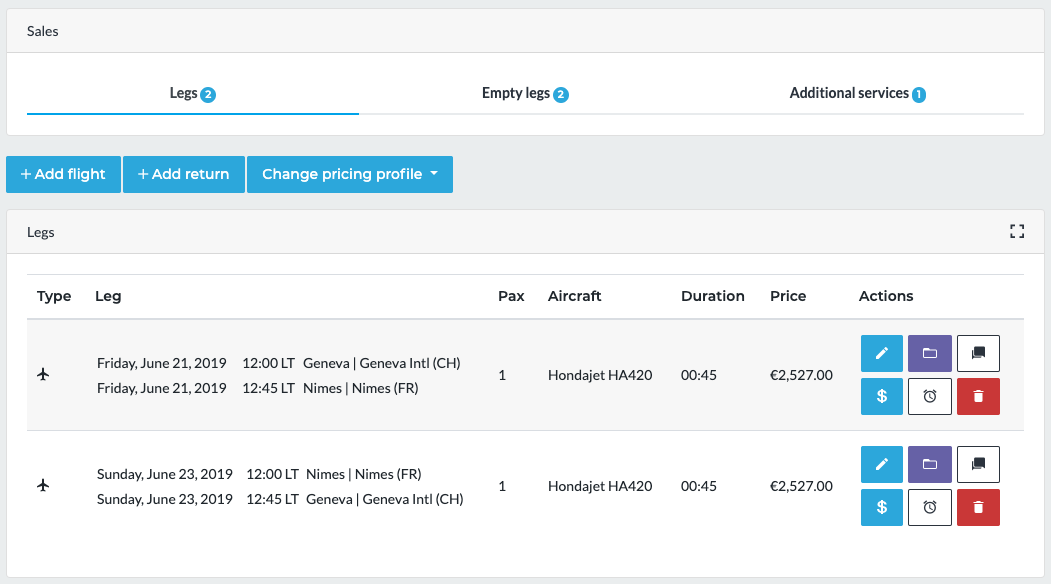This screenshot has height=584, width=1051.
Task: Open the folder icon for the Sunday leg
Action: (929, 464)
